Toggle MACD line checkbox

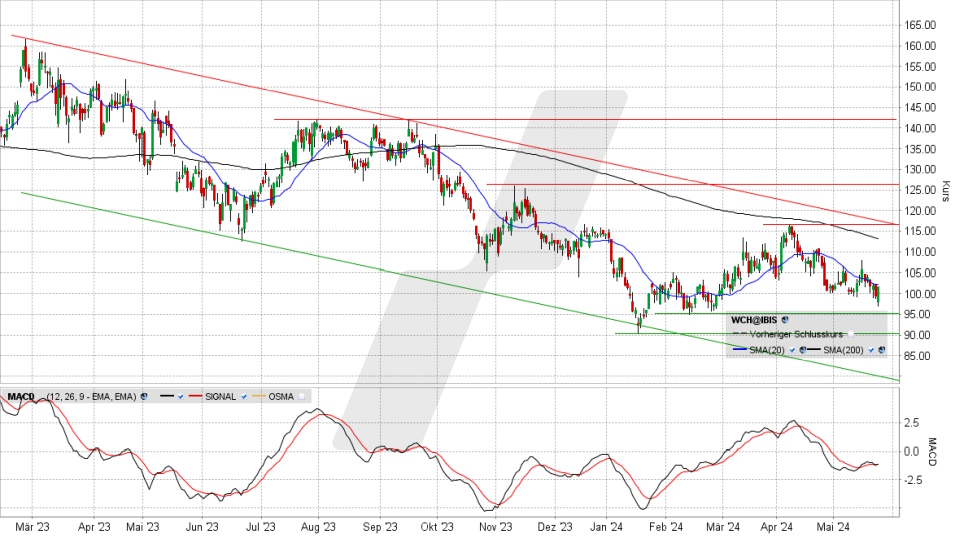[x=181, y=397]
